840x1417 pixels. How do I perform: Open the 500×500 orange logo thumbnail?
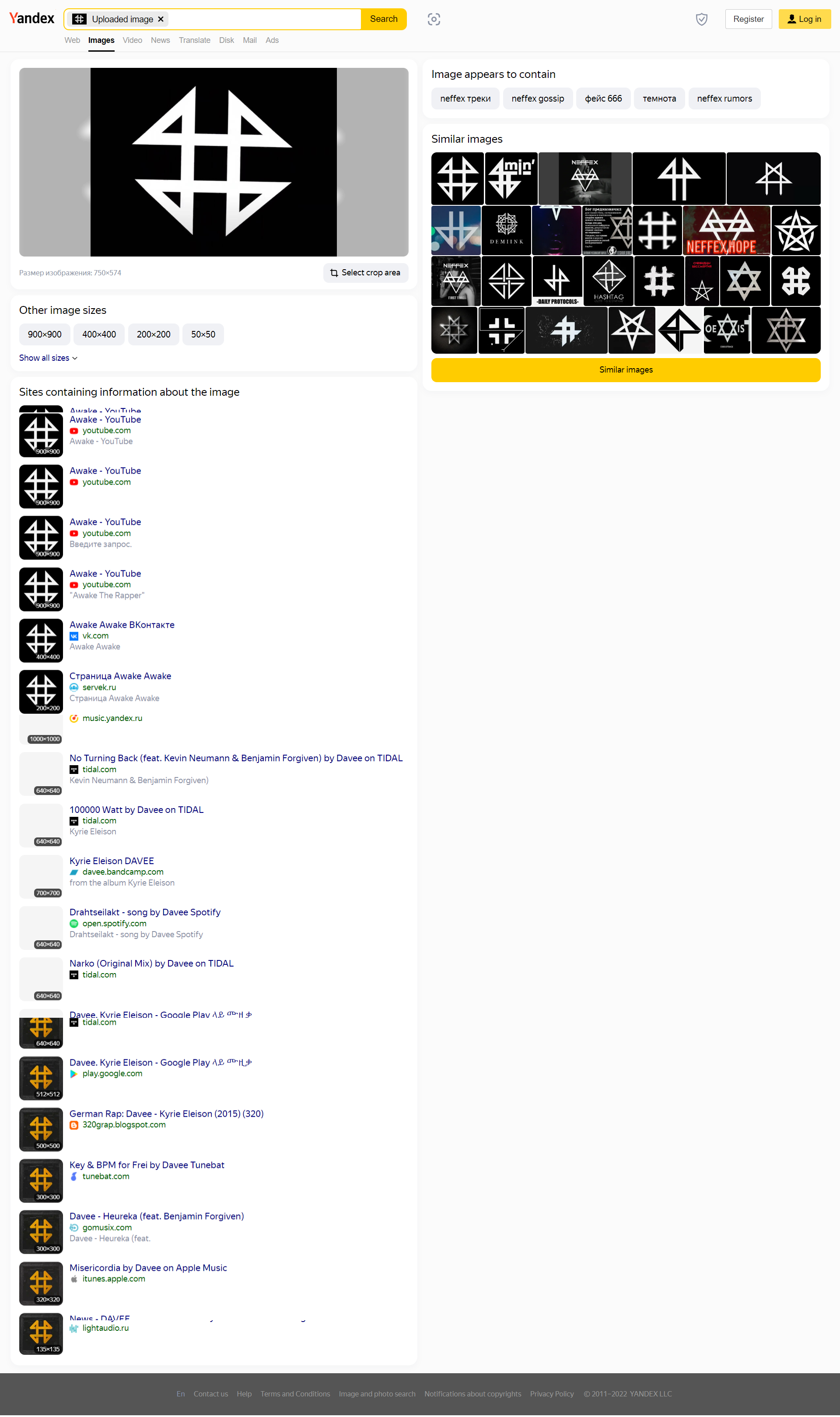click(x=41, y=1130)
